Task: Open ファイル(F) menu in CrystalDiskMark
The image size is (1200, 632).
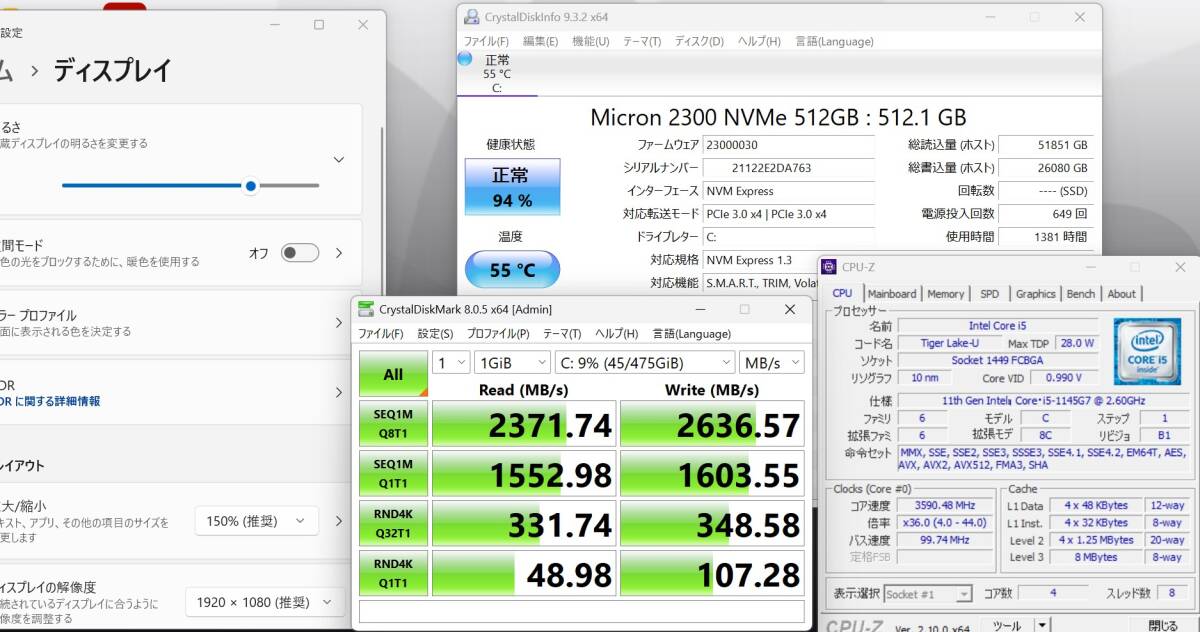Action: [381, 333]
